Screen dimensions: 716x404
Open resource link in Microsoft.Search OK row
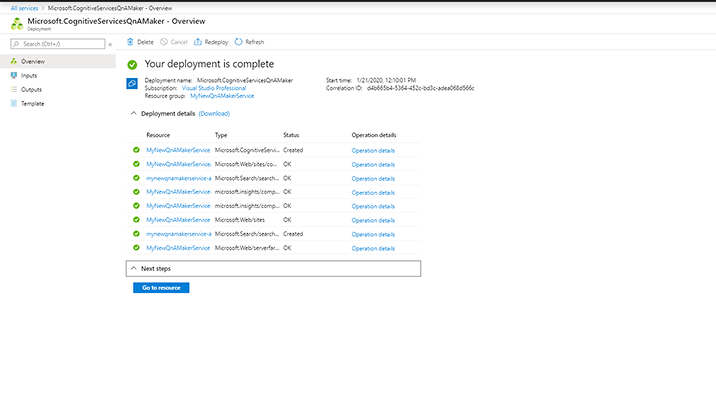point(179,178)
